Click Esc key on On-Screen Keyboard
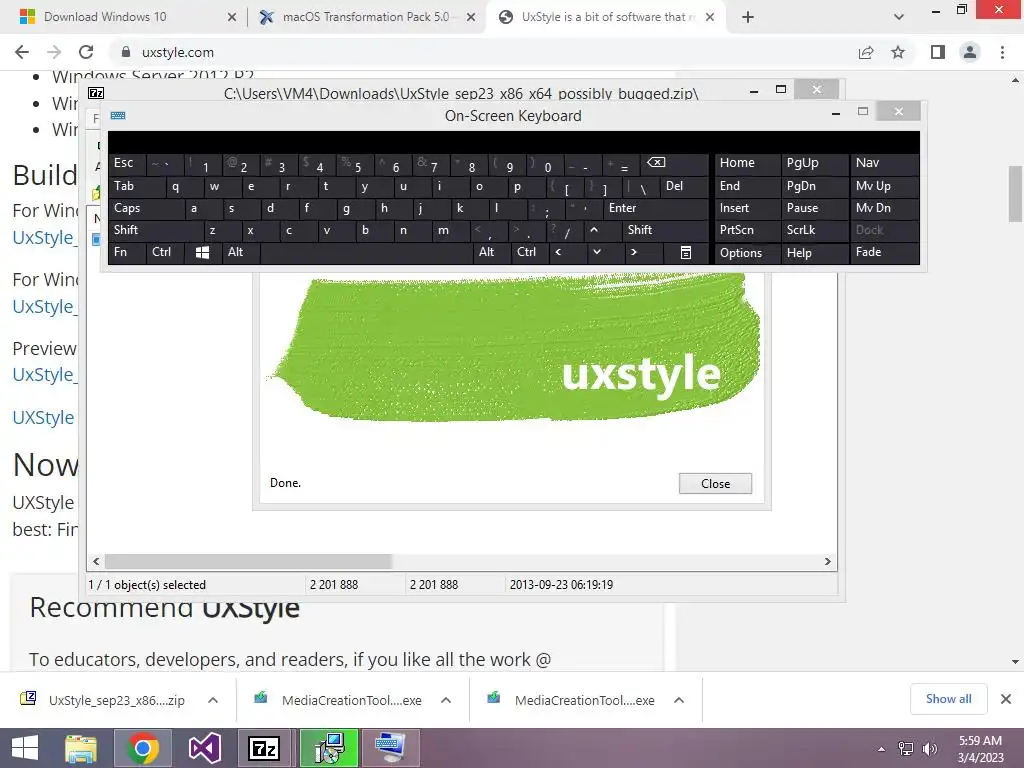Viewport: 1024px width, 768px height. tap(127, 163)
